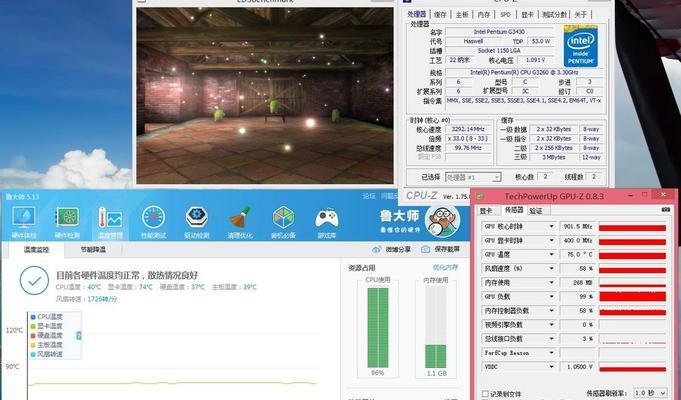The height and width of the screenshot is (400, 681).
Task: Toggle 硬盘温度 legend entry
Action: click(x=47, y=336)
